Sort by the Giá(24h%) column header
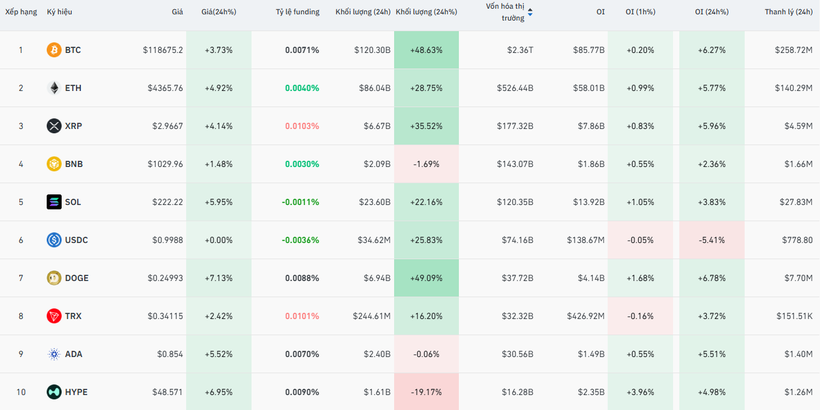The height and width of the screenshot is (410, 820). 218,12
